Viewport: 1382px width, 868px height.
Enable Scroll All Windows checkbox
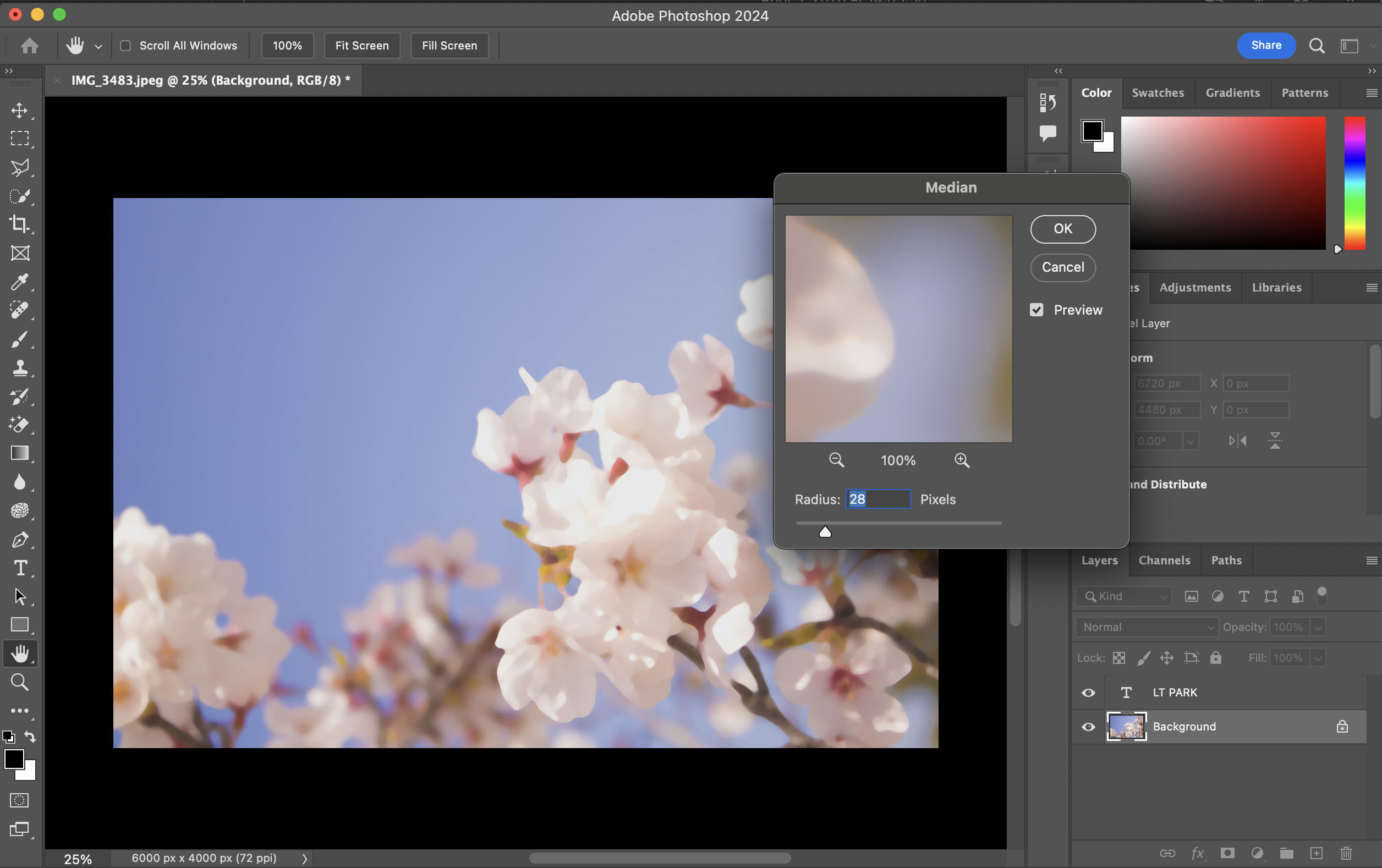(x=125, y=45)
